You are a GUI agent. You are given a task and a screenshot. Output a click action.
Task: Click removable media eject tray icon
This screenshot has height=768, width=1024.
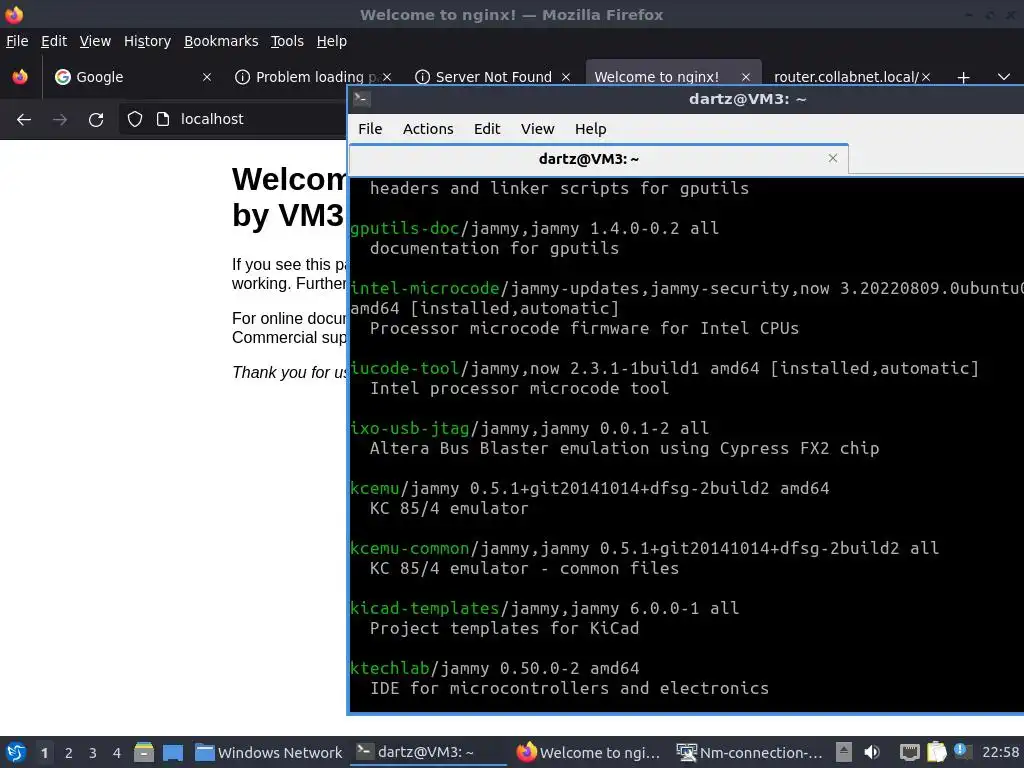[x=844, y=752]
